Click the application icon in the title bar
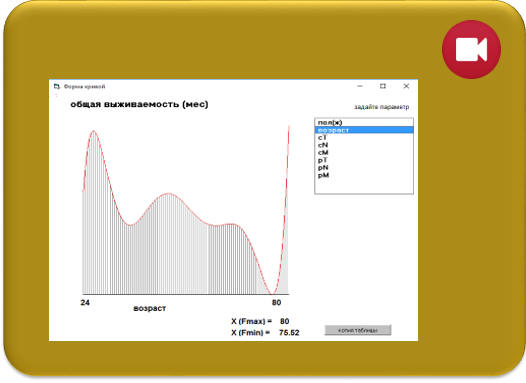This screenshot has width=526, height=383. pyautogui.click(x=57, y=87)
